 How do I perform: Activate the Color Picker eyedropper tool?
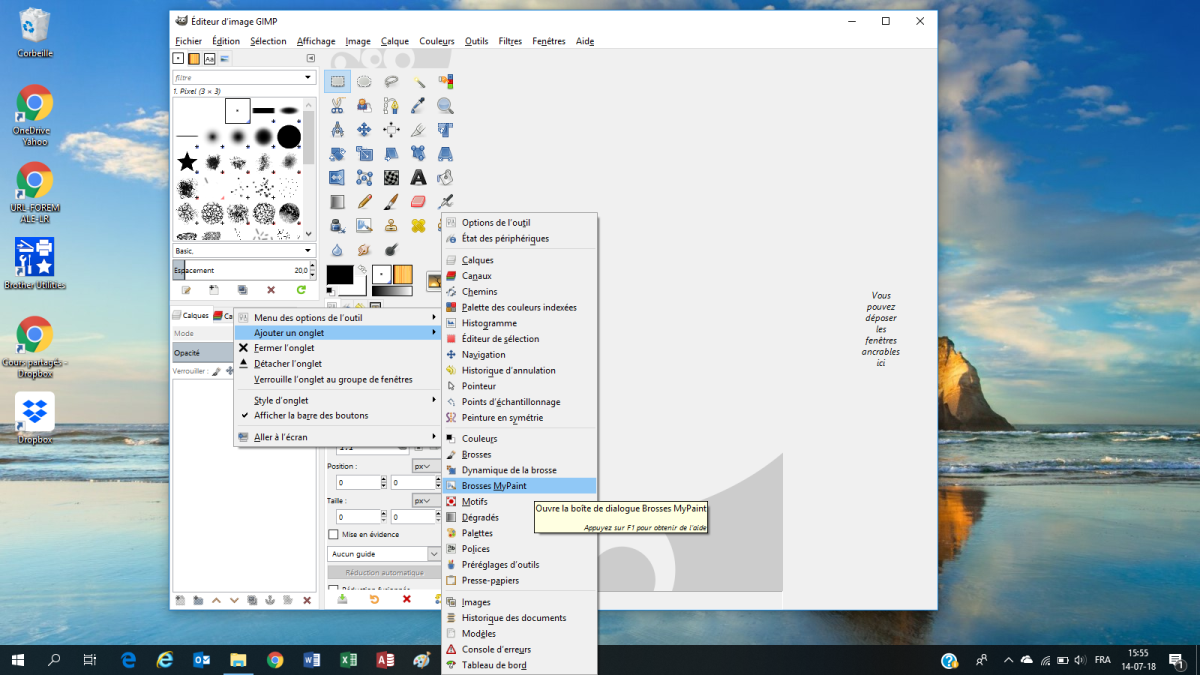[418, 106]
